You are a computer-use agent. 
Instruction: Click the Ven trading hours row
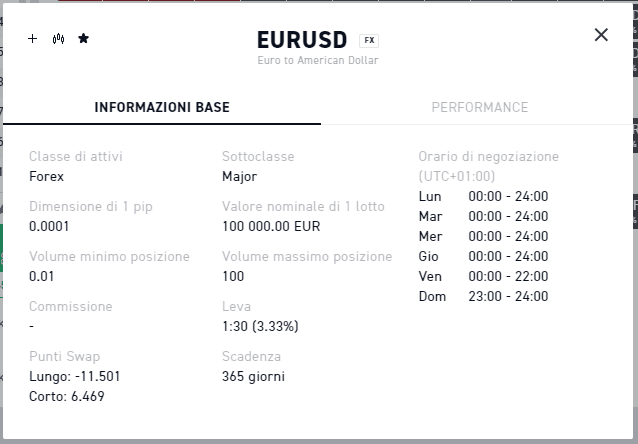click(x=483, y=276)
